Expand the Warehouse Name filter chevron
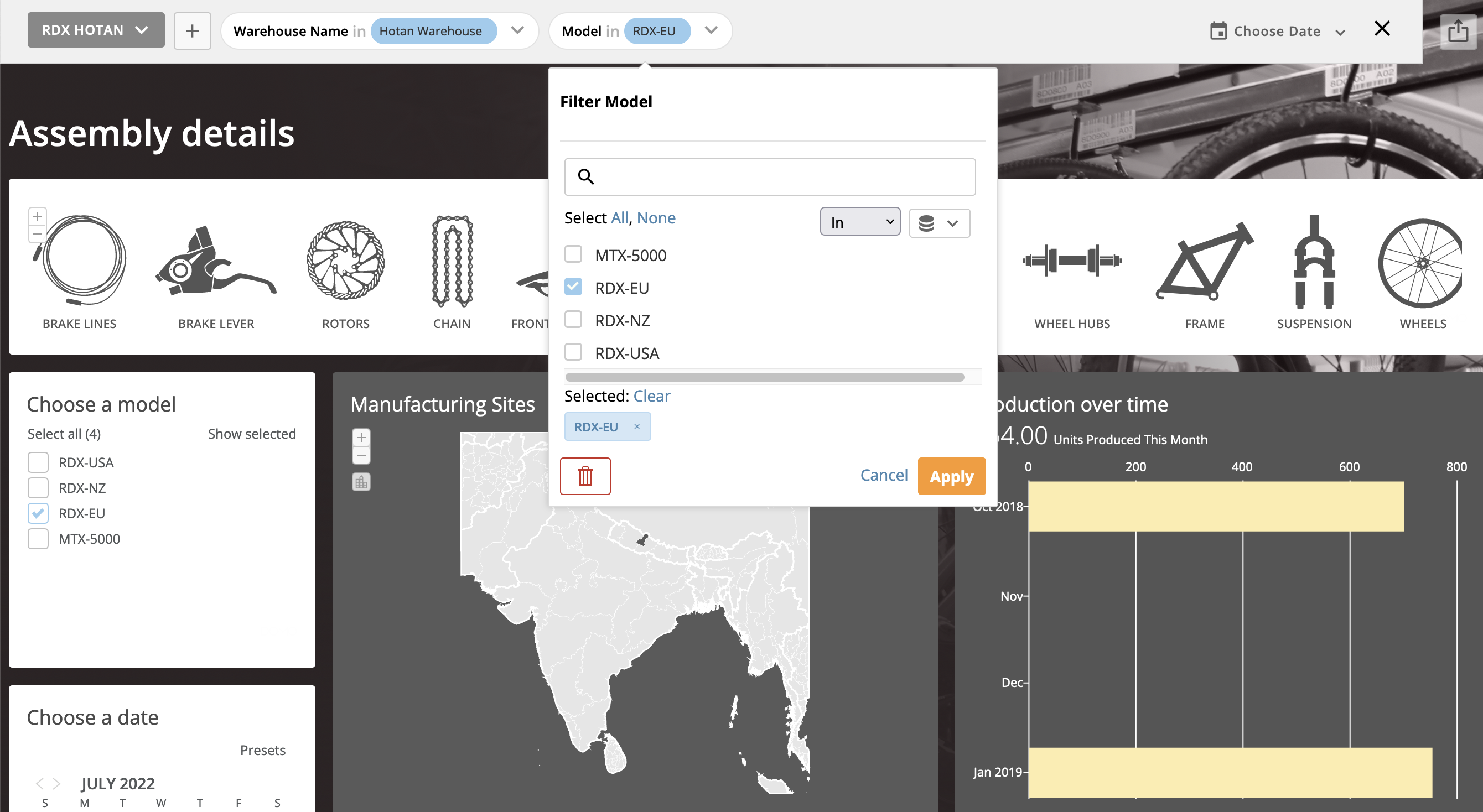 click(x=517, y=30)
